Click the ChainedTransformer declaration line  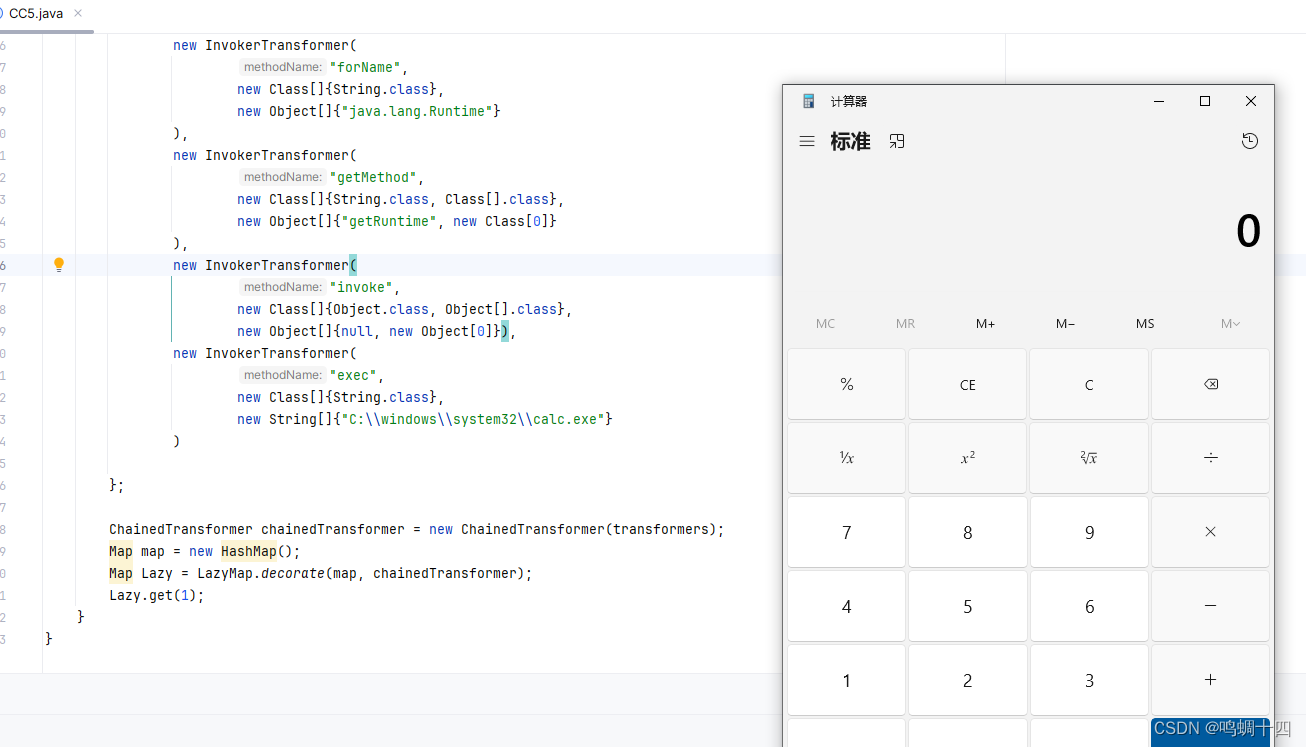pos(416,529)
